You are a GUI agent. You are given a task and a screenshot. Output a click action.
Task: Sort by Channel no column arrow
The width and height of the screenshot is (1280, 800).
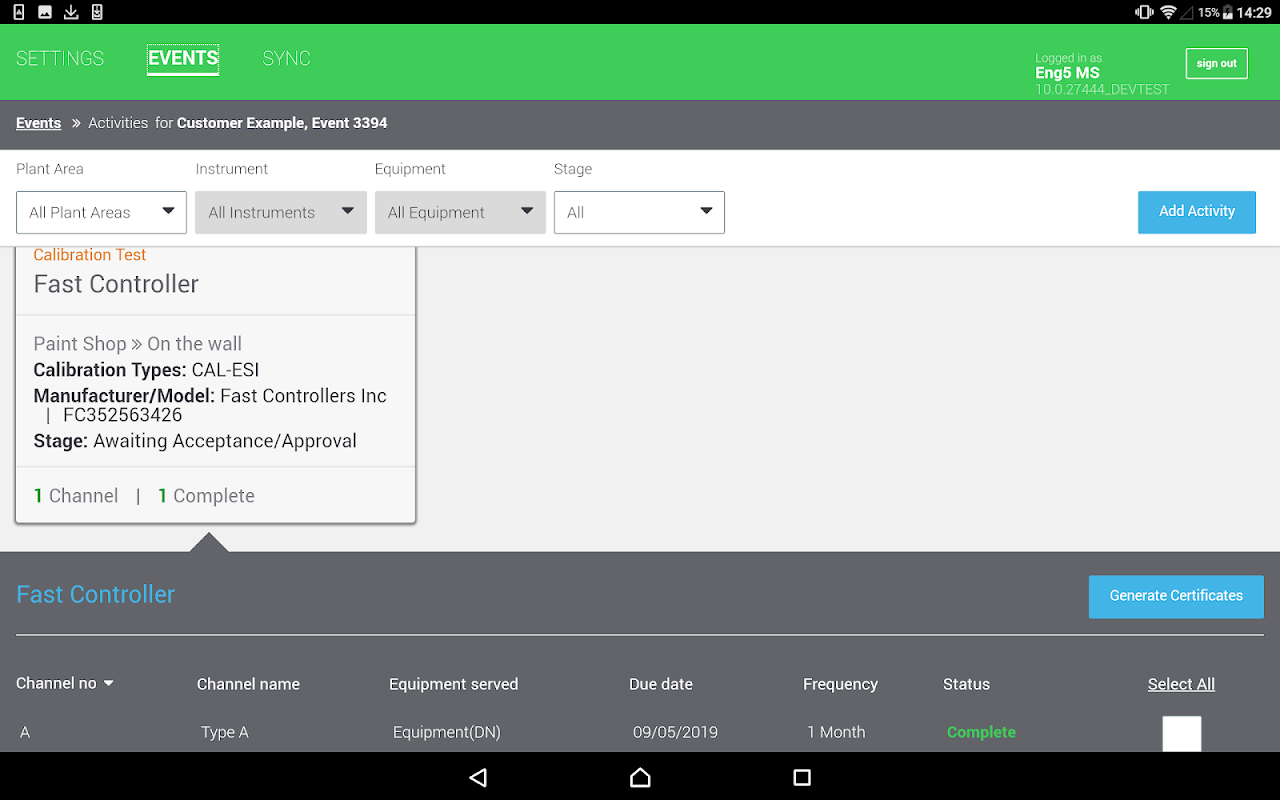point(109,684)
